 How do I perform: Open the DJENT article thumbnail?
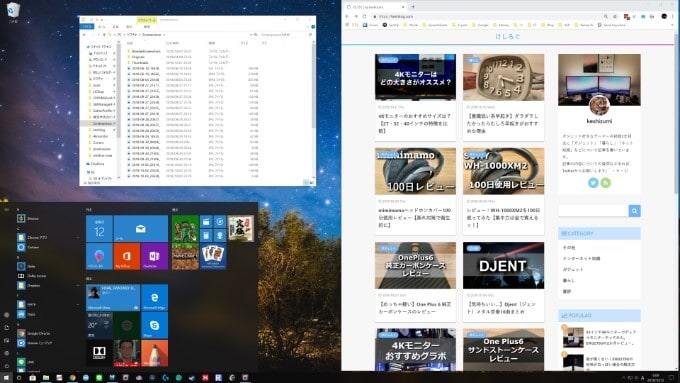tap(503, 265)
